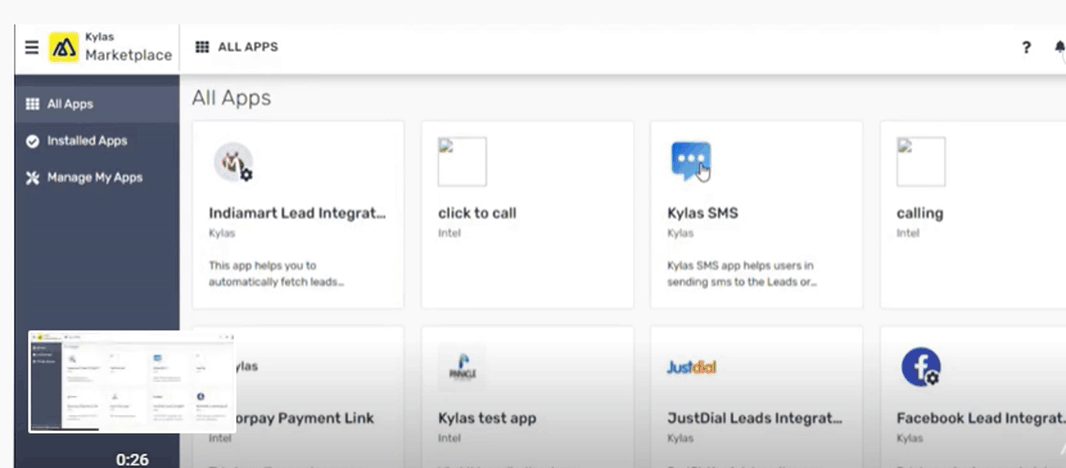This screenshot has width=1066, height=468.
Task: Click the Kylas SMS chat bubble icon
Action: point(691,161)
